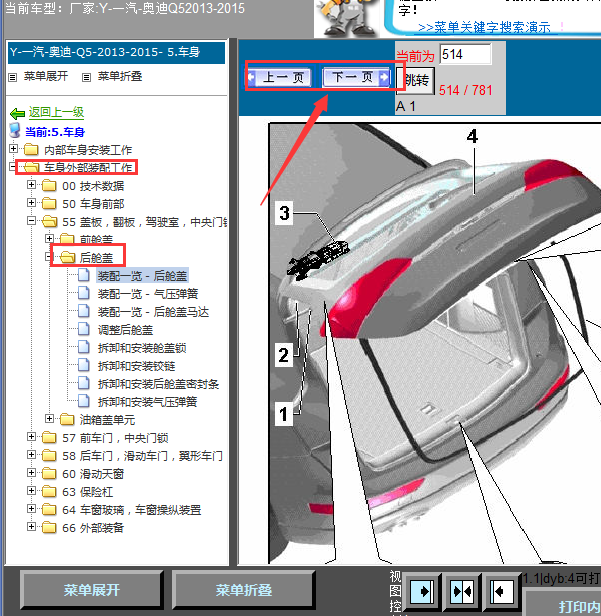Collapse the 55 盖板 node
Image resolution: width=601 pixels, height=616 pixels.
(31, 220)
